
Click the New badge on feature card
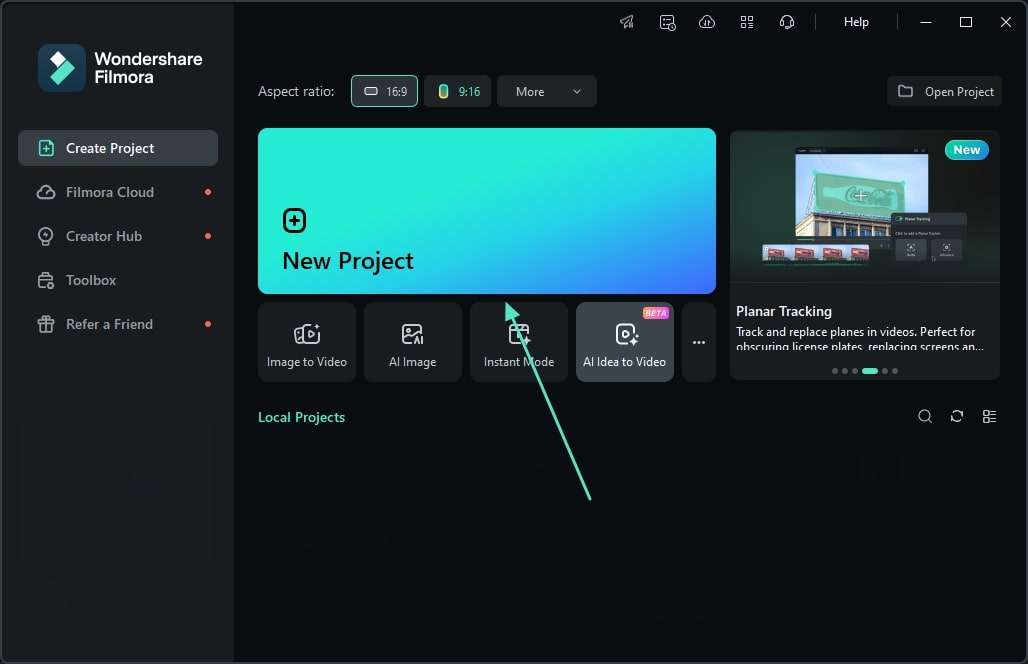click(967, 149)
